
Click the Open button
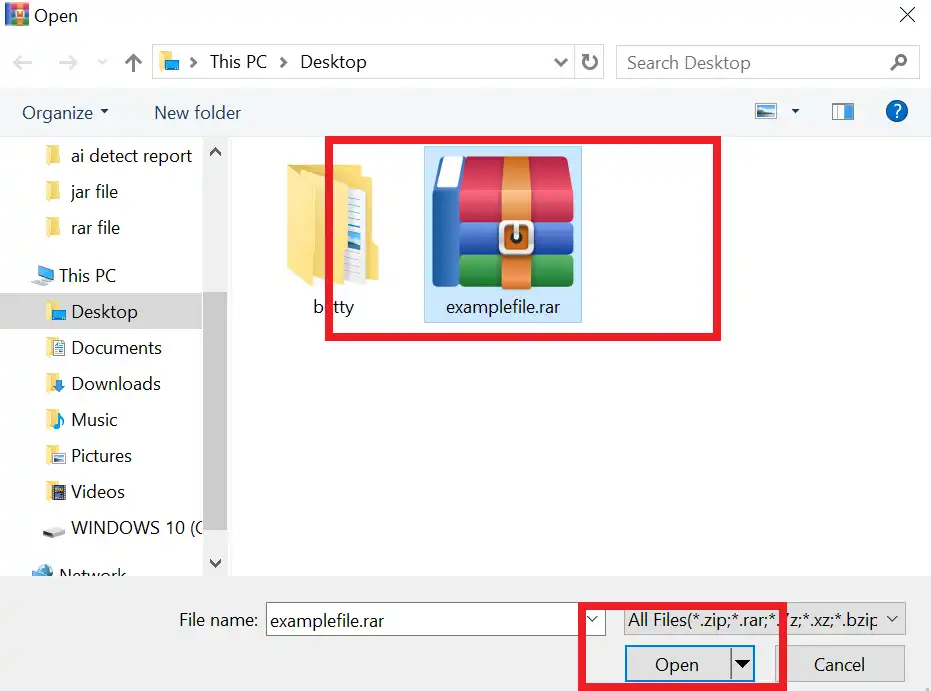click(677, 664)
